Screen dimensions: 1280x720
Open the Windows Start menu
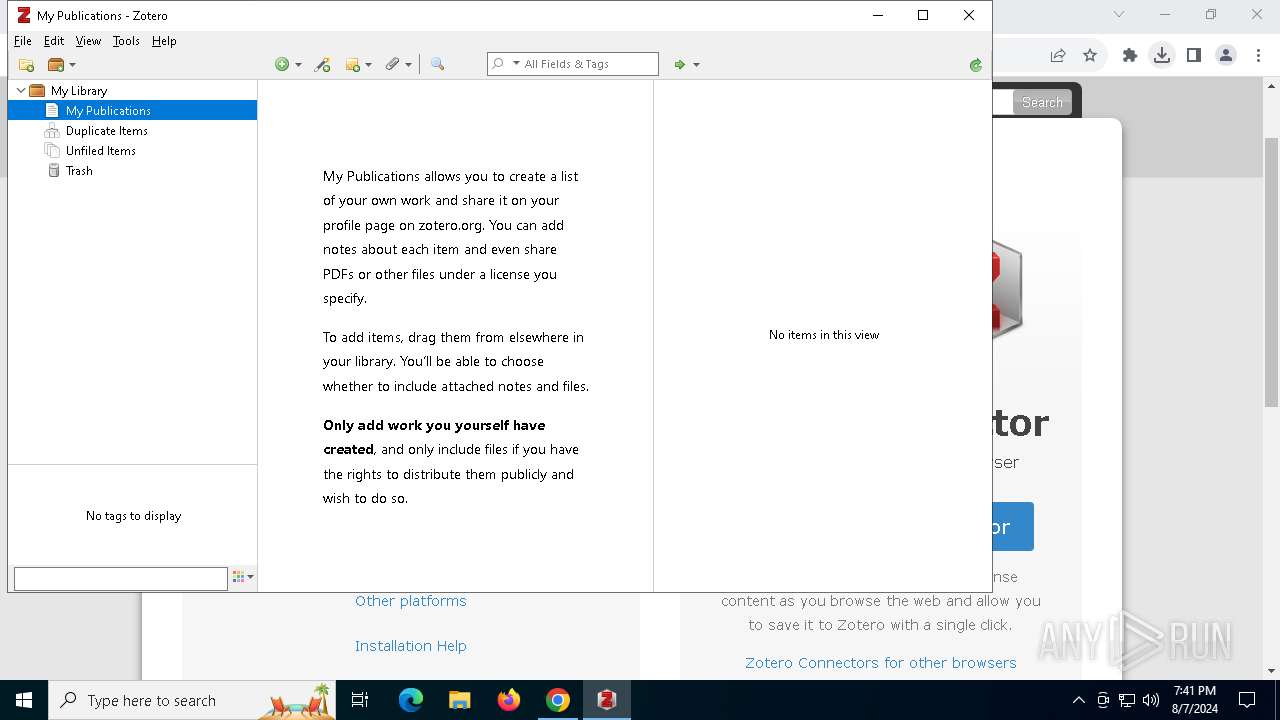(24, 700)
